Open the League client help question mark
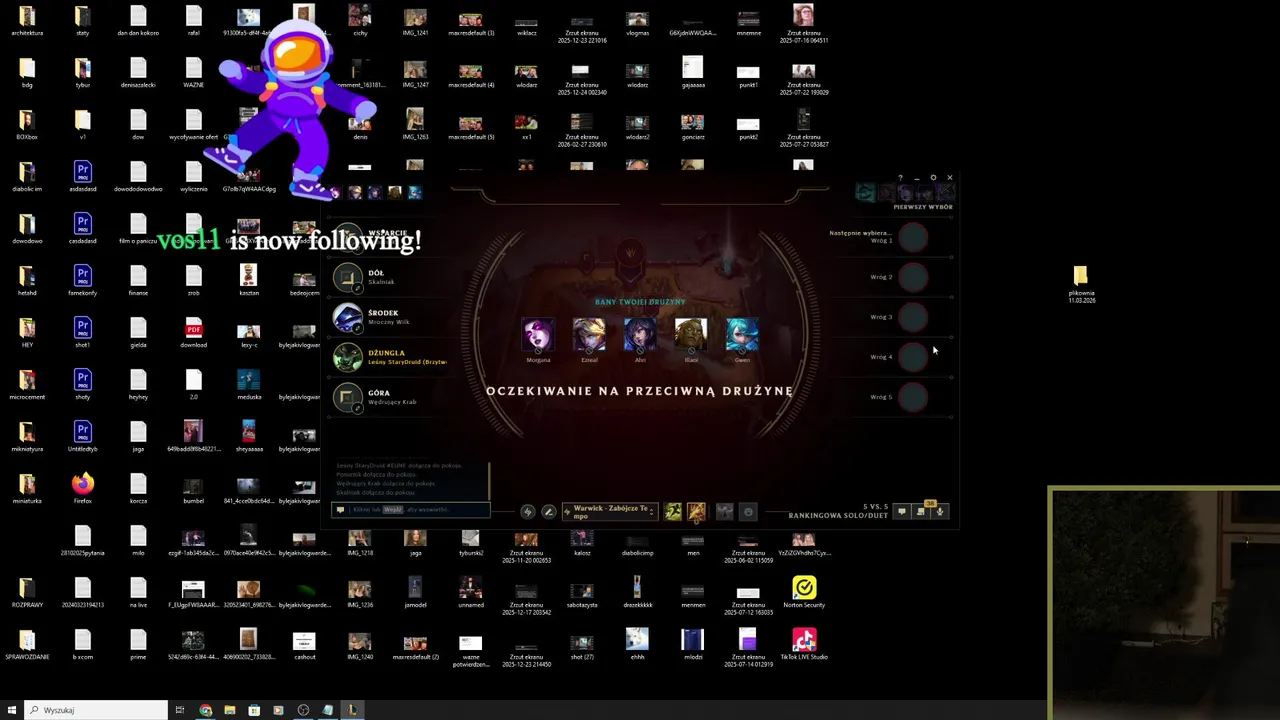Image resolution: width=1280 pixels, height=720 pixels. [900, 178]
